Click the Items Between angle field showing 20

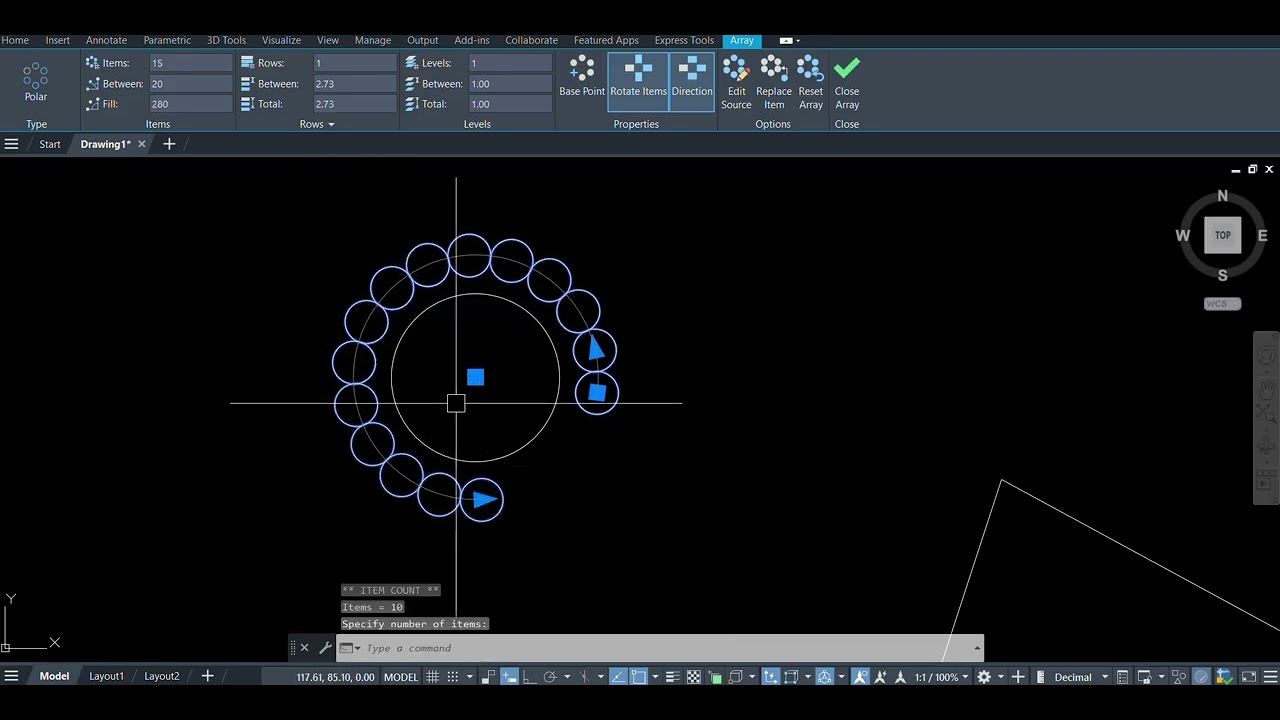point(190,84)
